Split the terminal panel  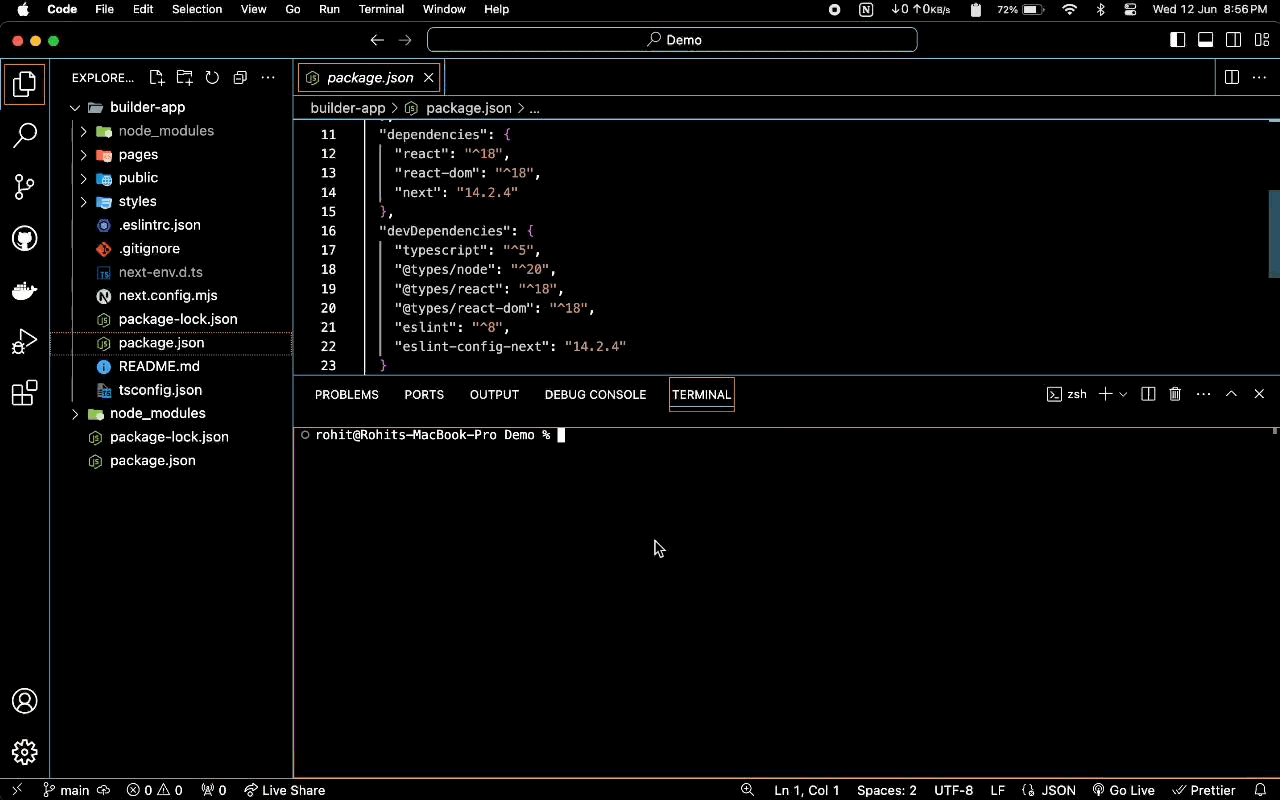[x=1148, y=394]
